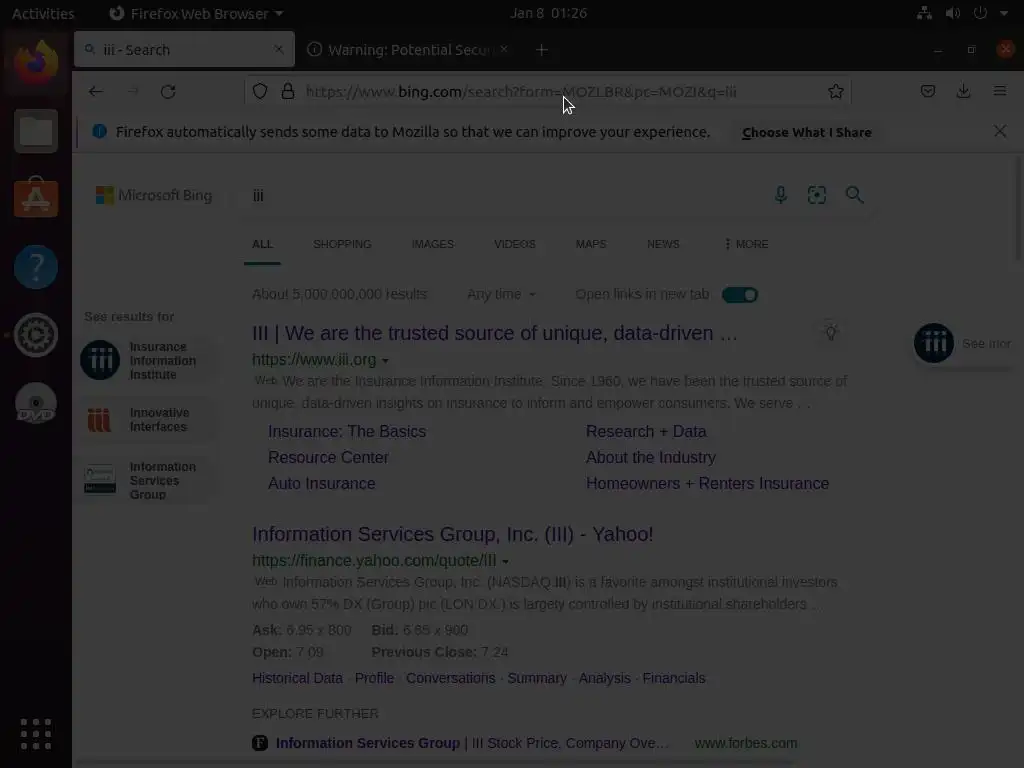Open the 'Conversations' link

pos(451,679)
